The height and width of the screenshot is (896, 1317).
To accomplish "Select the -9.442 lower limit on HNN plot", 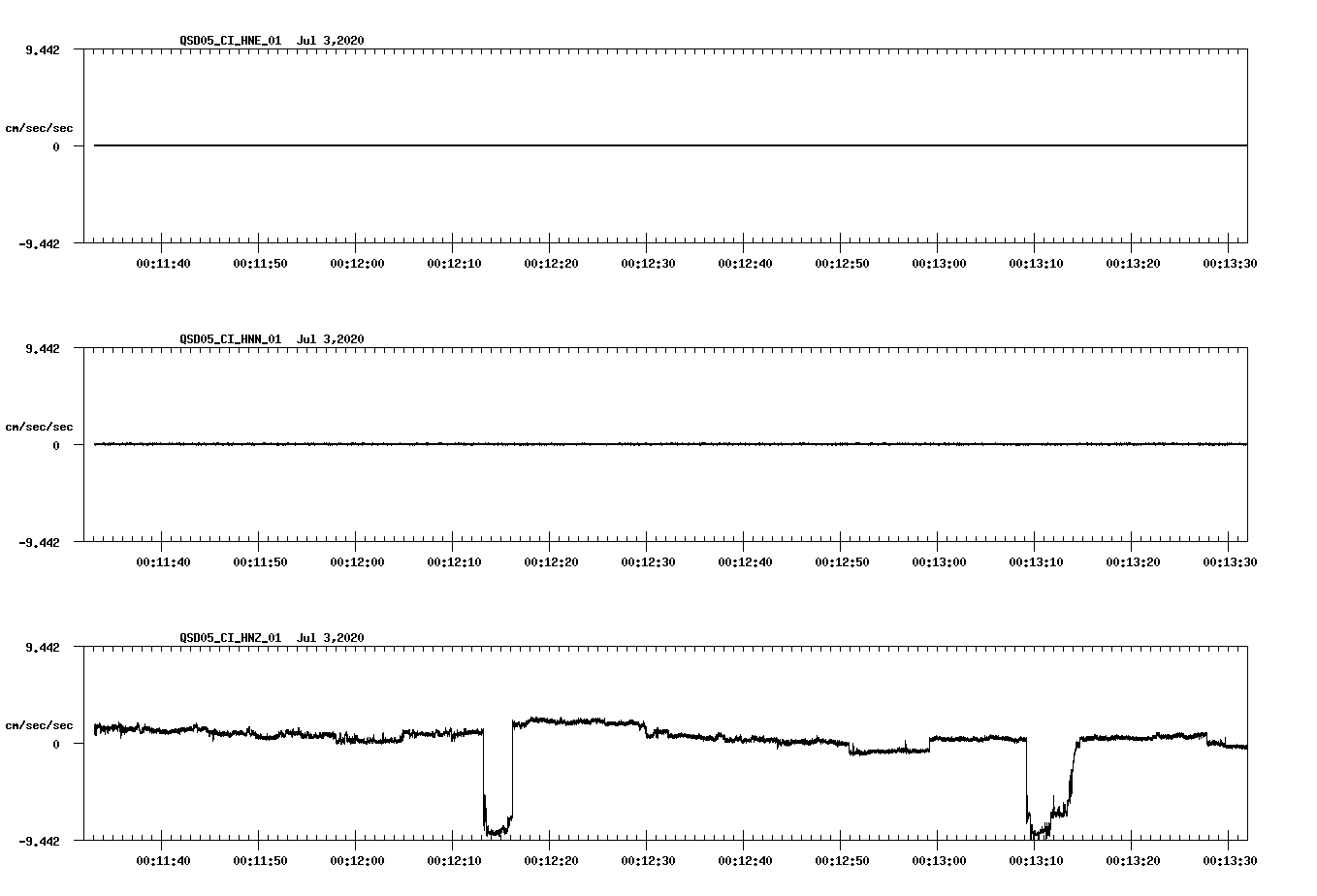I will click(x=40, y=543).
